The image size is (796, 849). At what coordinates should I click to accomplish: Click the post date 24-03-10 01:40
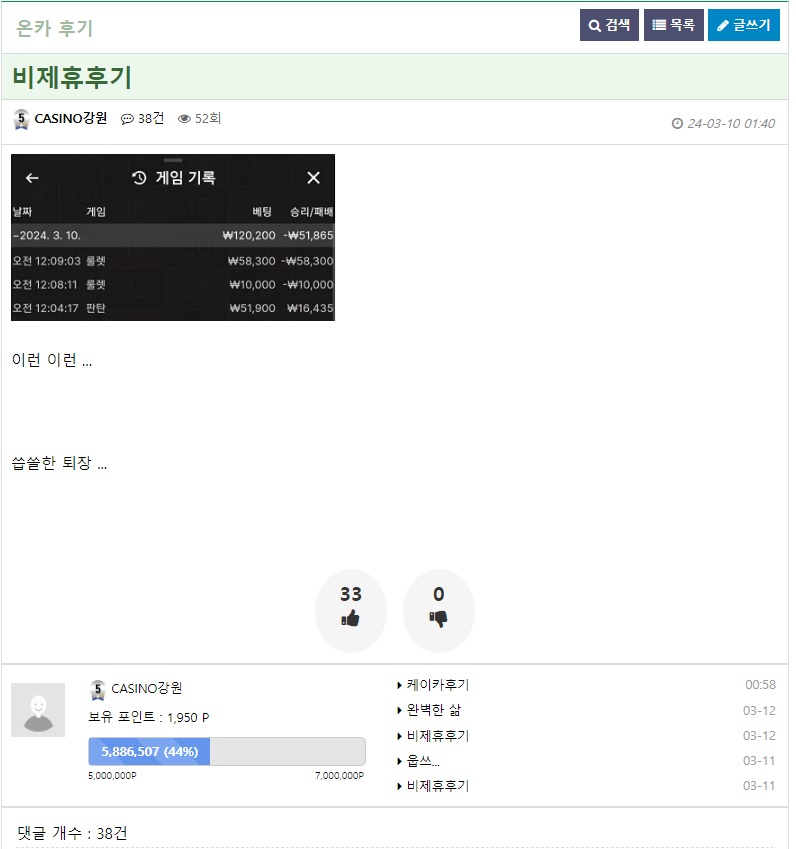(x=730, y=123)
